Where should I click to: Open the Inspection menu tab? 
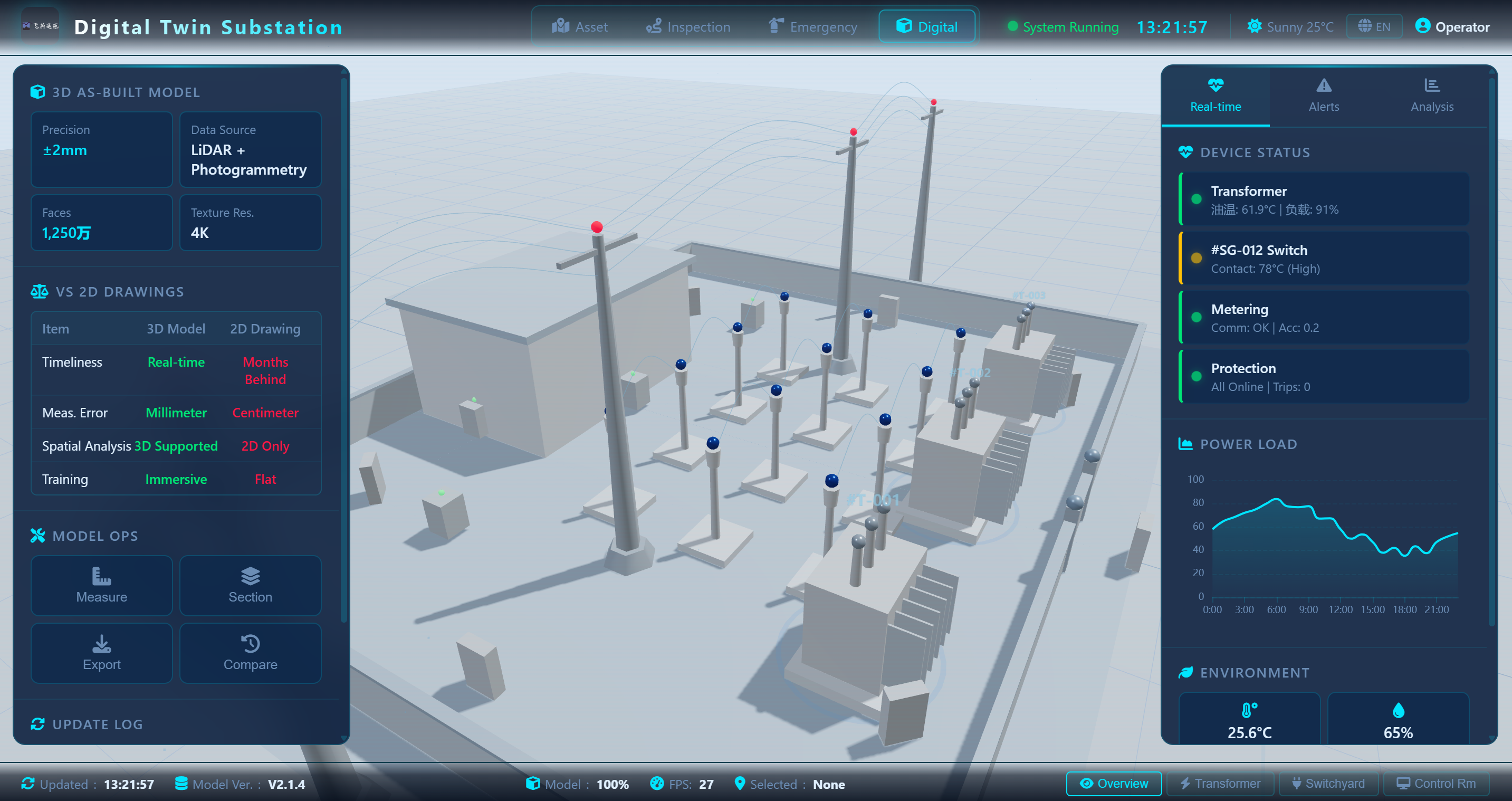click(688, 26)
